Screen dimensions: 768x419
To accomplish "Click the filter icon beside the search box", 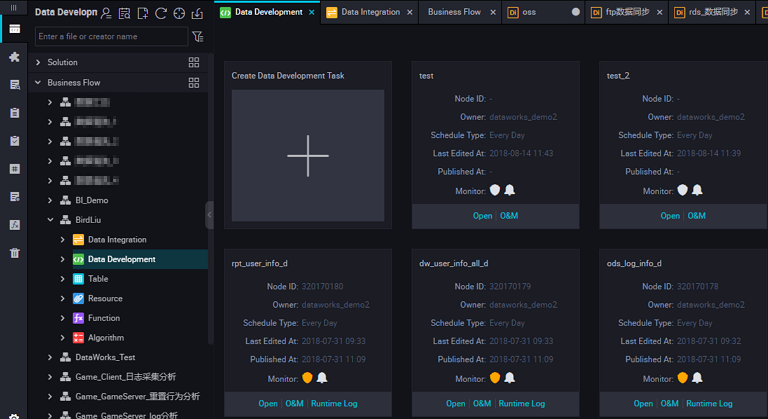I will tap(197, 37).
